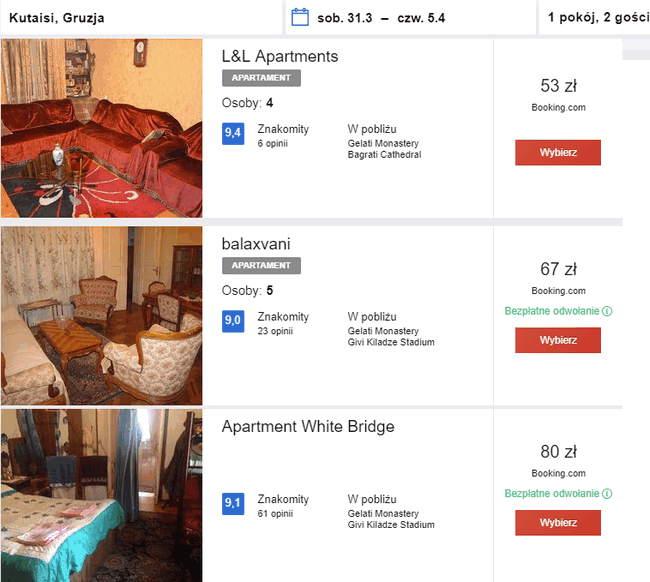Pick Apartment White Bridge via Wybierz
The width and height of the screenshot is (650, 582).
click(558, 523)
